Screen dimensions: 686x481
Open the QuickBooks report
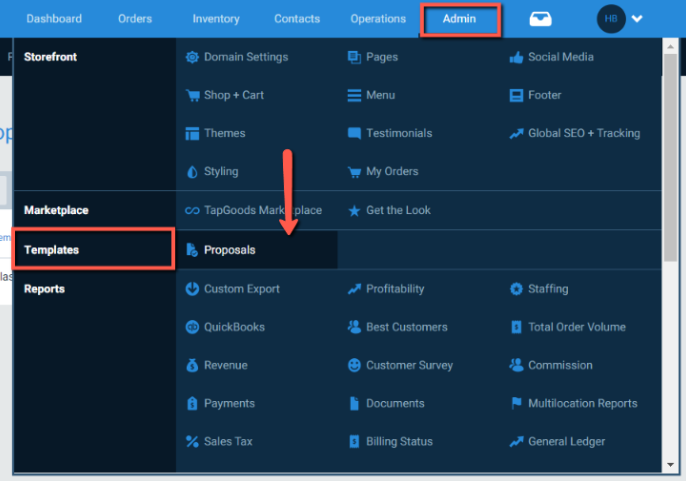[234, 327]
